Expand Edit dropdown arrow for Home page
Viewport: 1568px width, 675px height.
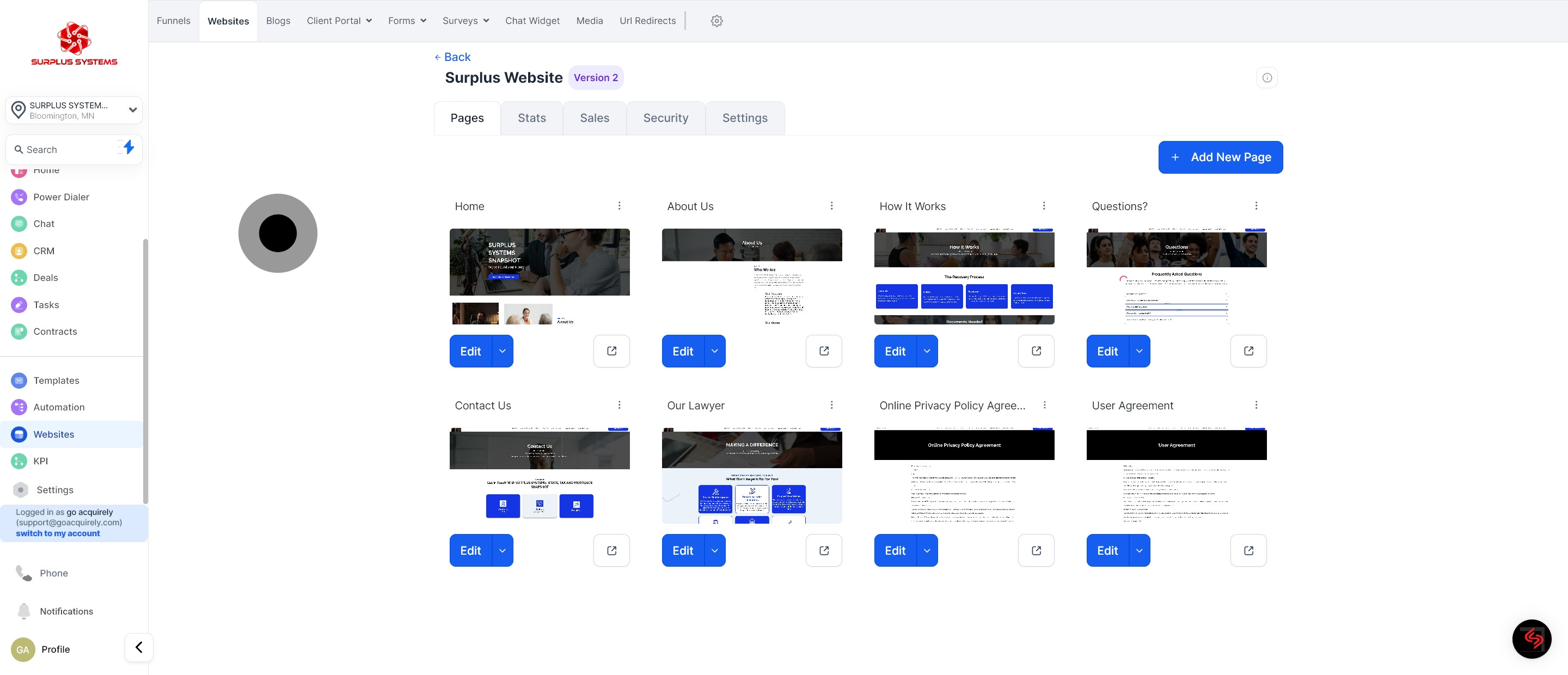pos(502,351)
